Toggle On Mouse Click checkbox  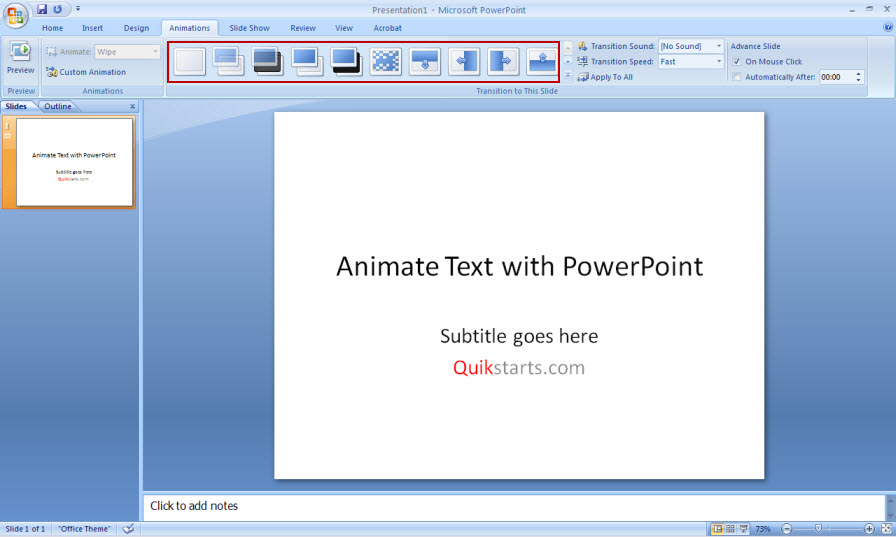(x=737, y=61)
